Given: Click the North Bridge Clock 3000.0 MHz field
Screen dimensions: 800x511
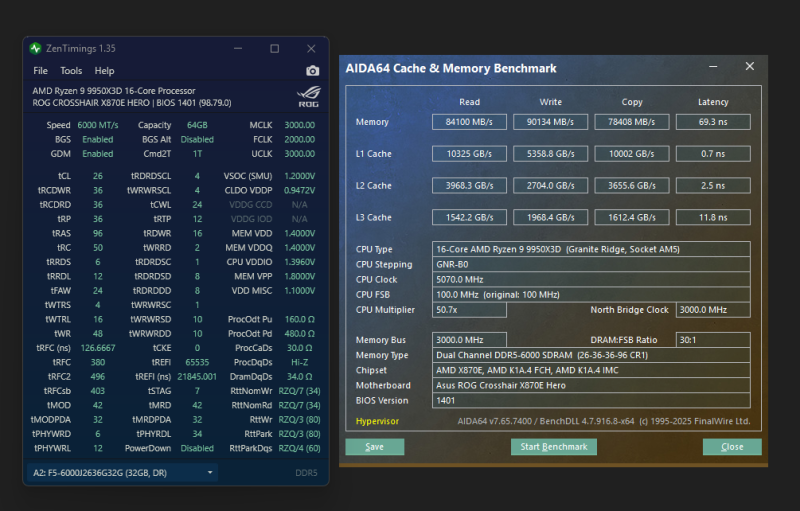Looking at the screenshot, I should tap(713, 310).
